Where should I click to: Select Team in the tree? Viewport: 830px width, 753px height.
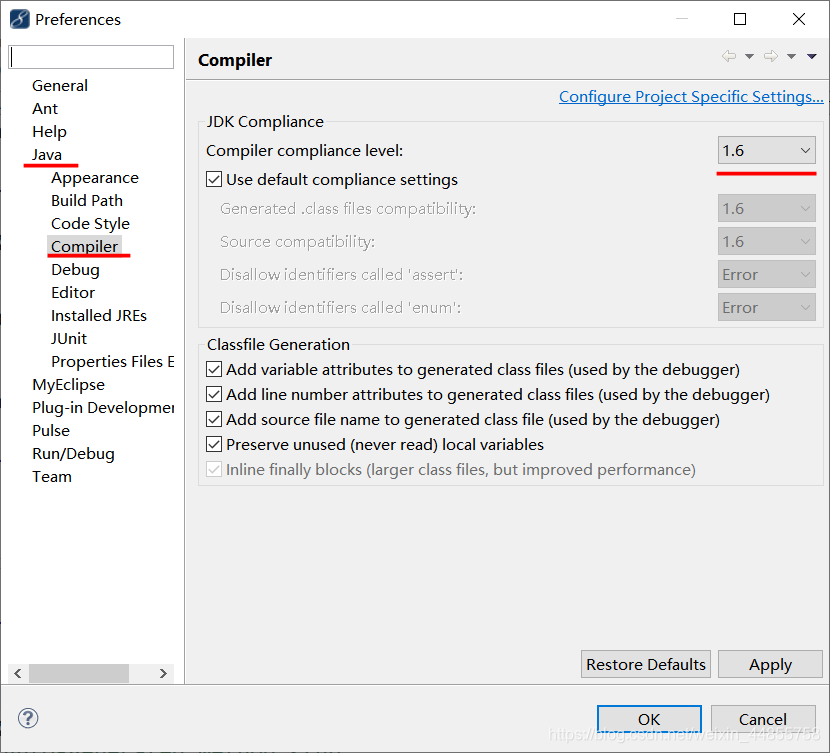[x=52, y=477]
